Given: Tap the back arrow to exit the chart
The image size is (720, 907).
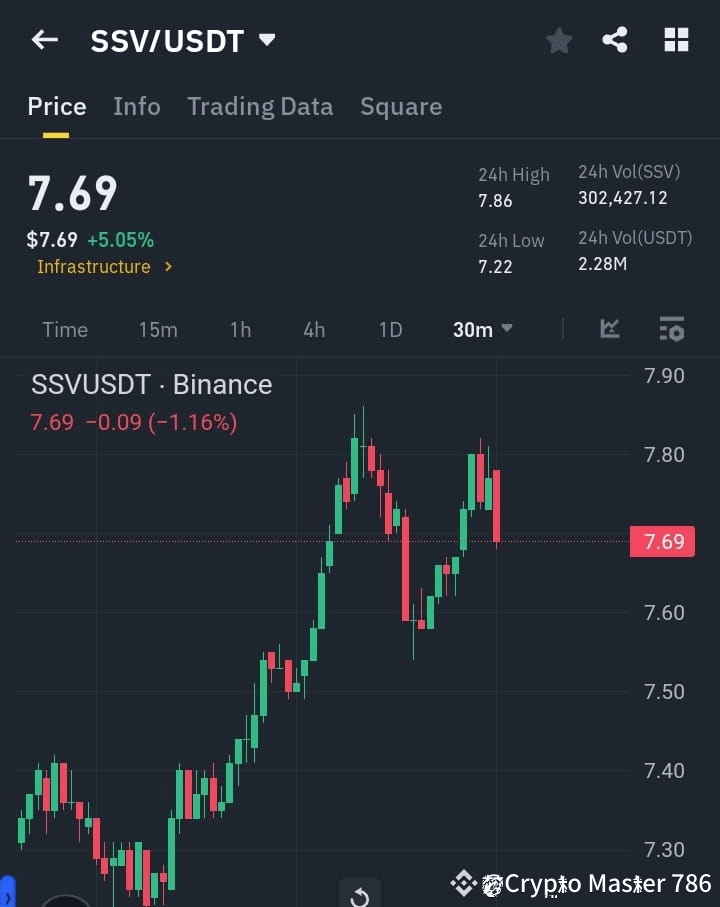Looking at the screenshot, I should pyautogui.click(x=44, y=40).
